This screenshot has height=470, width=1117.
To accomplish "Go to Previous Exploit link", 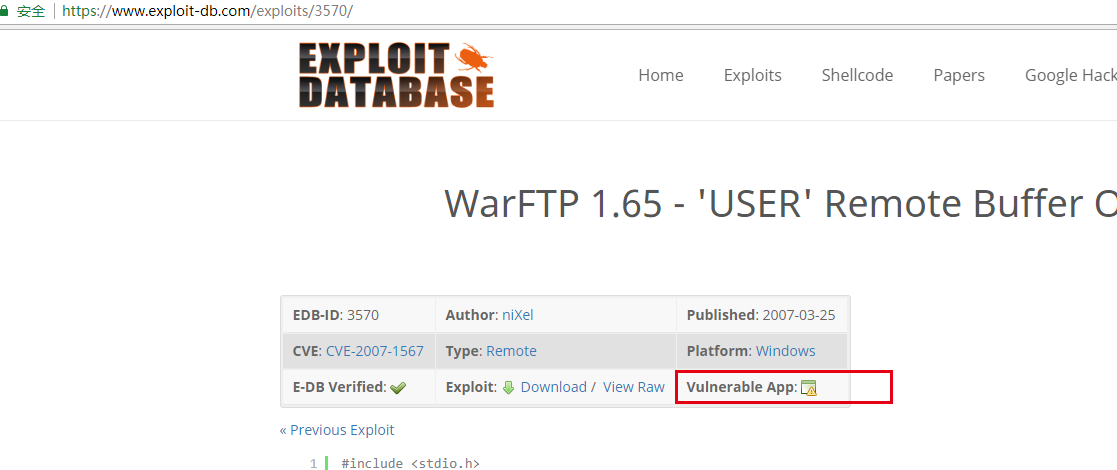I will click(337, 430).
